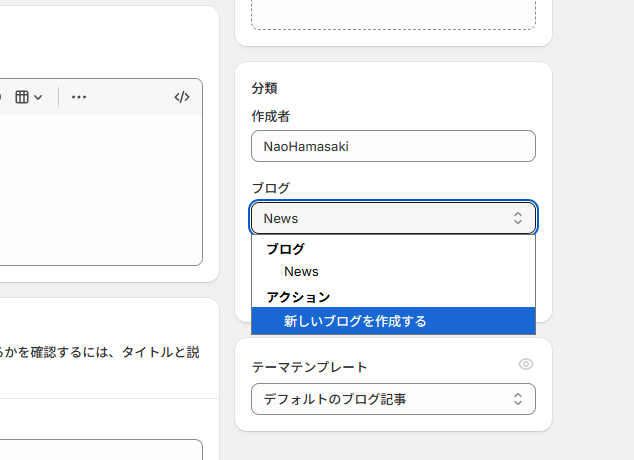Select 新しいブログを作成する action
Image resolution: width=634 pixels, height=460 pixels.
point(393,321)
